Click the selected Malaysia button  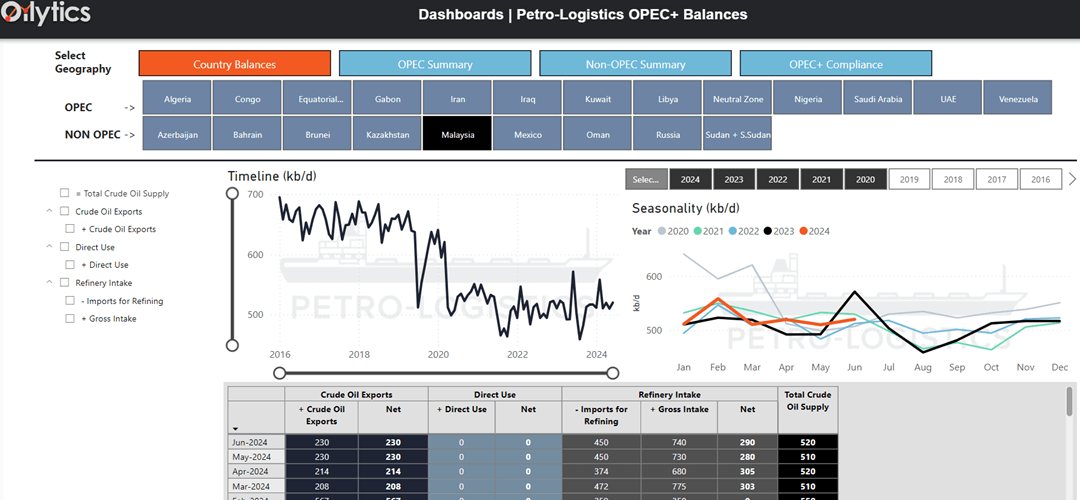[457, 134]
